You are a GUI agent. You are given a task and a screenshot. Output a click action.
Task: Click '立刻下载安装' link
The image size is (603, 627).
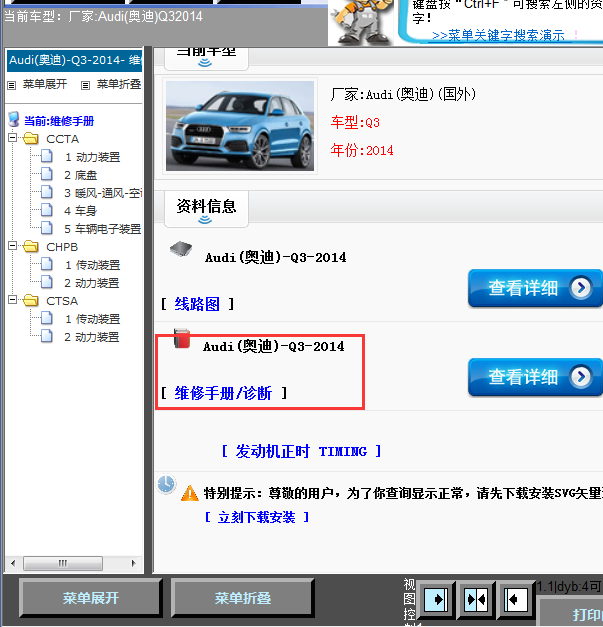tap(257, 517)
